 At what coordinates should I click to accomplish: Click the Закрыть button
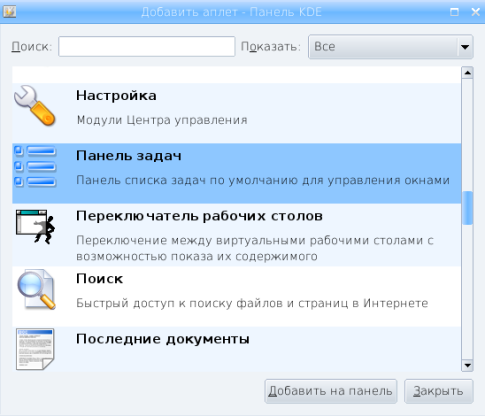438,391
